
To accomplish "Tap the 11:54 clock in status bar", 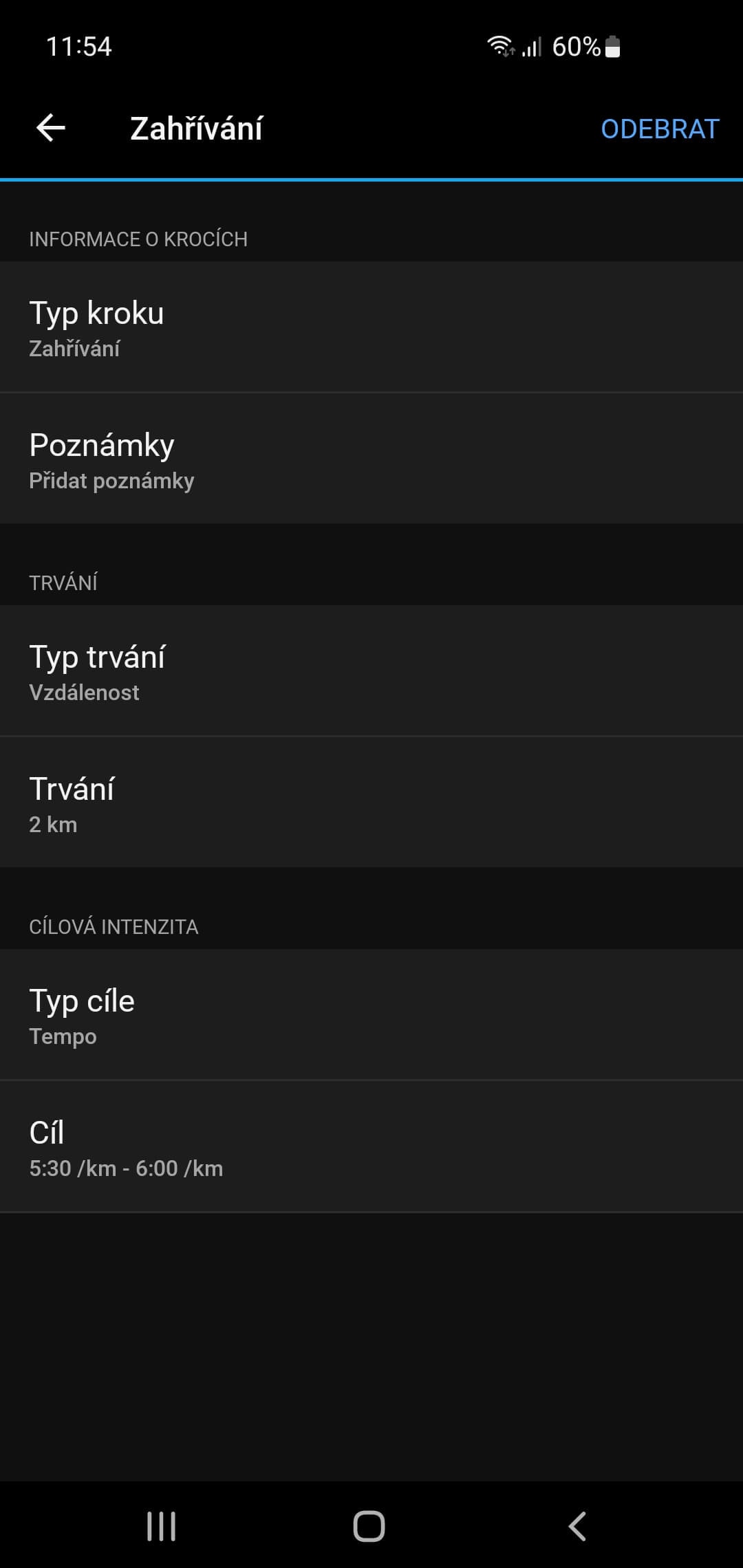I will coord(78,47).
